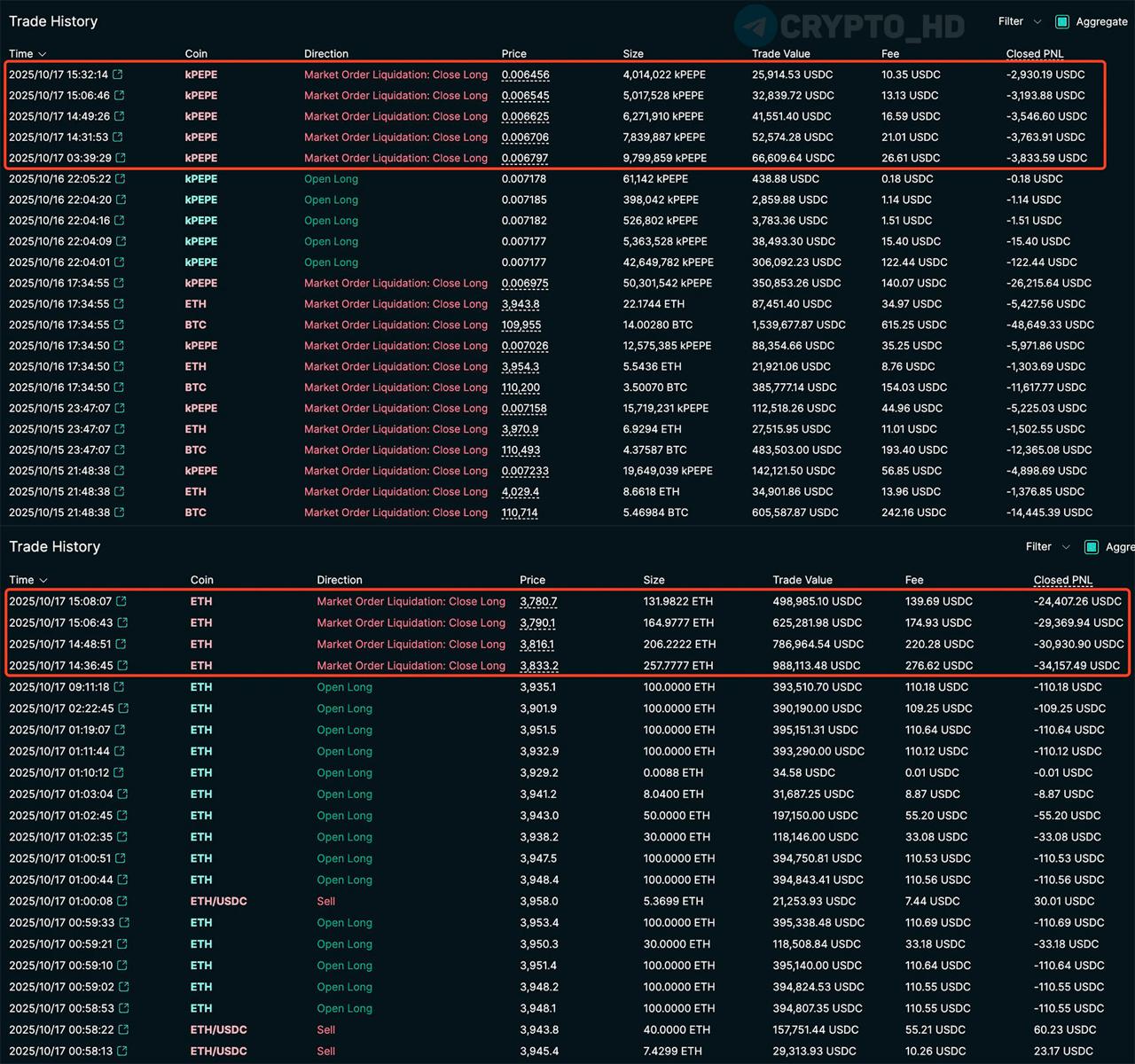Image resolution: width=1135 pixels, height=1064 pixels.
Task: Click external link icon for 2025/10/17 09:11:18
Action: [x=120, y=687]
